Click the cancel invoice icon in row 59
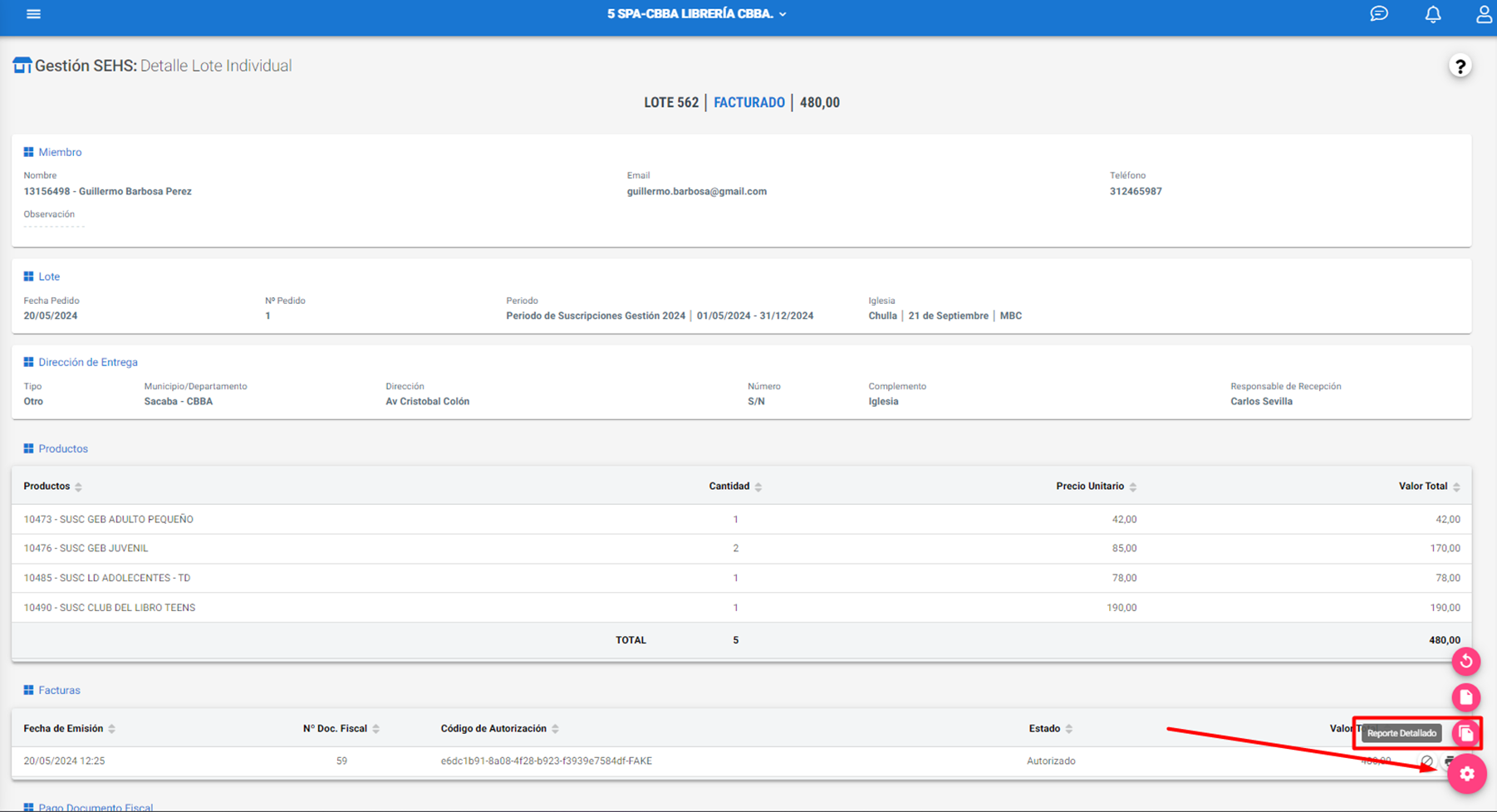Image resolution: width=1497 pixels, height=812 pixels. click(1426, 761)
